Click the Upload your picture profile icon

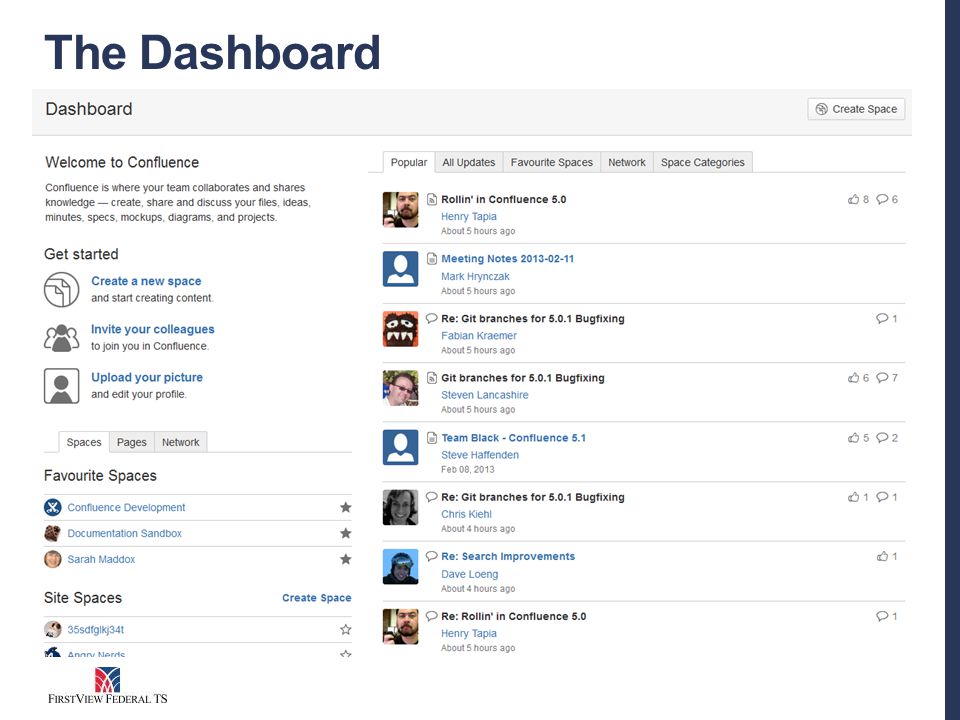[x=61, y=386]
